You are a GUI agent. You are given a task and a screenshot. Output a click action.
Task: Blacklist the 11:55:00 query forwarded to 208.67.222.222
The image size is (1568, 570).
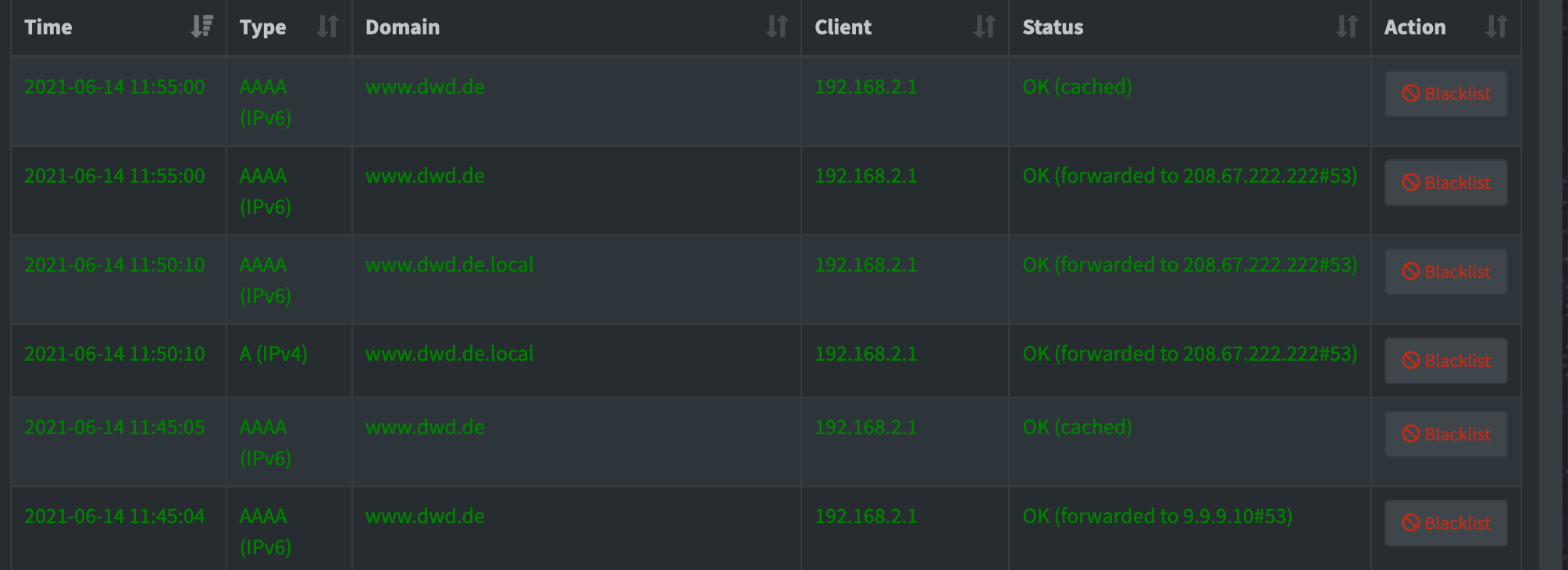1445,183
